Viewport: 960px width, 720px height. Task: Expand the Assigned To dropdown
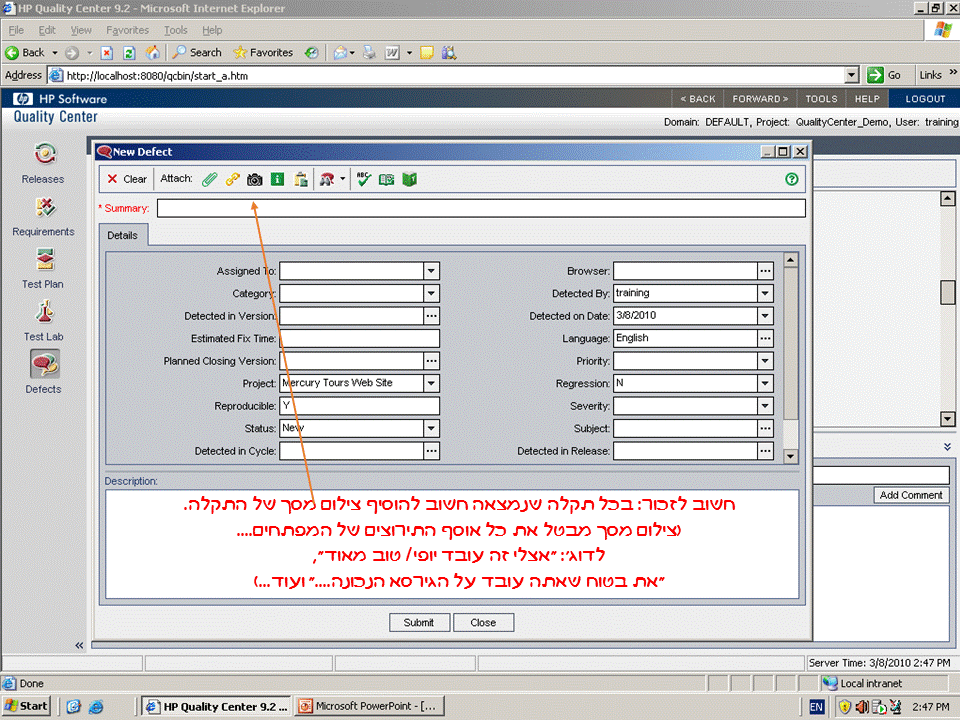431,271
